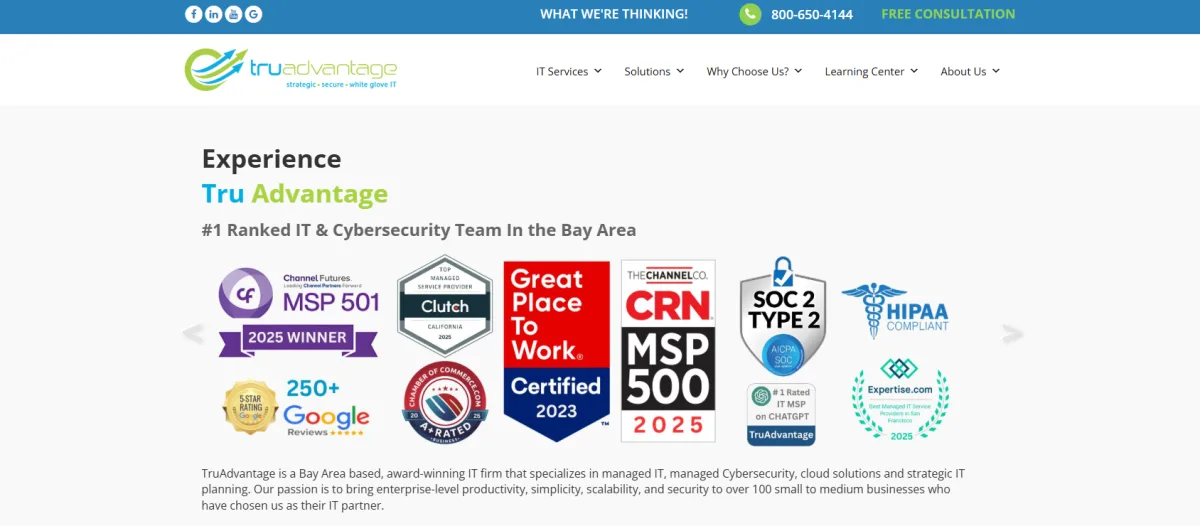This screenshot has height=526, width=1200.
Task: Open the YouTube social icon
Action: click(233, 14)
